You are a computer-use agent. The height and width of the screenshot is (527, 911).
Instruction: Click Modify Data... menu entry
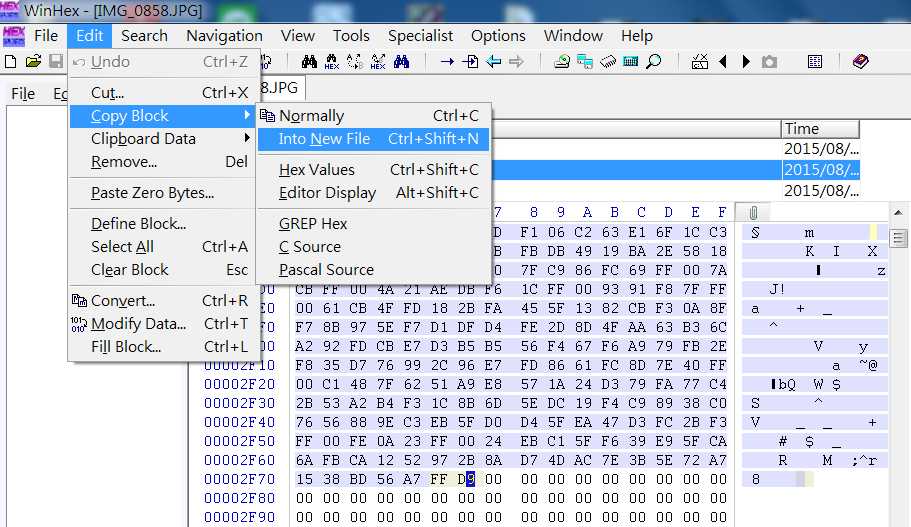163,324
